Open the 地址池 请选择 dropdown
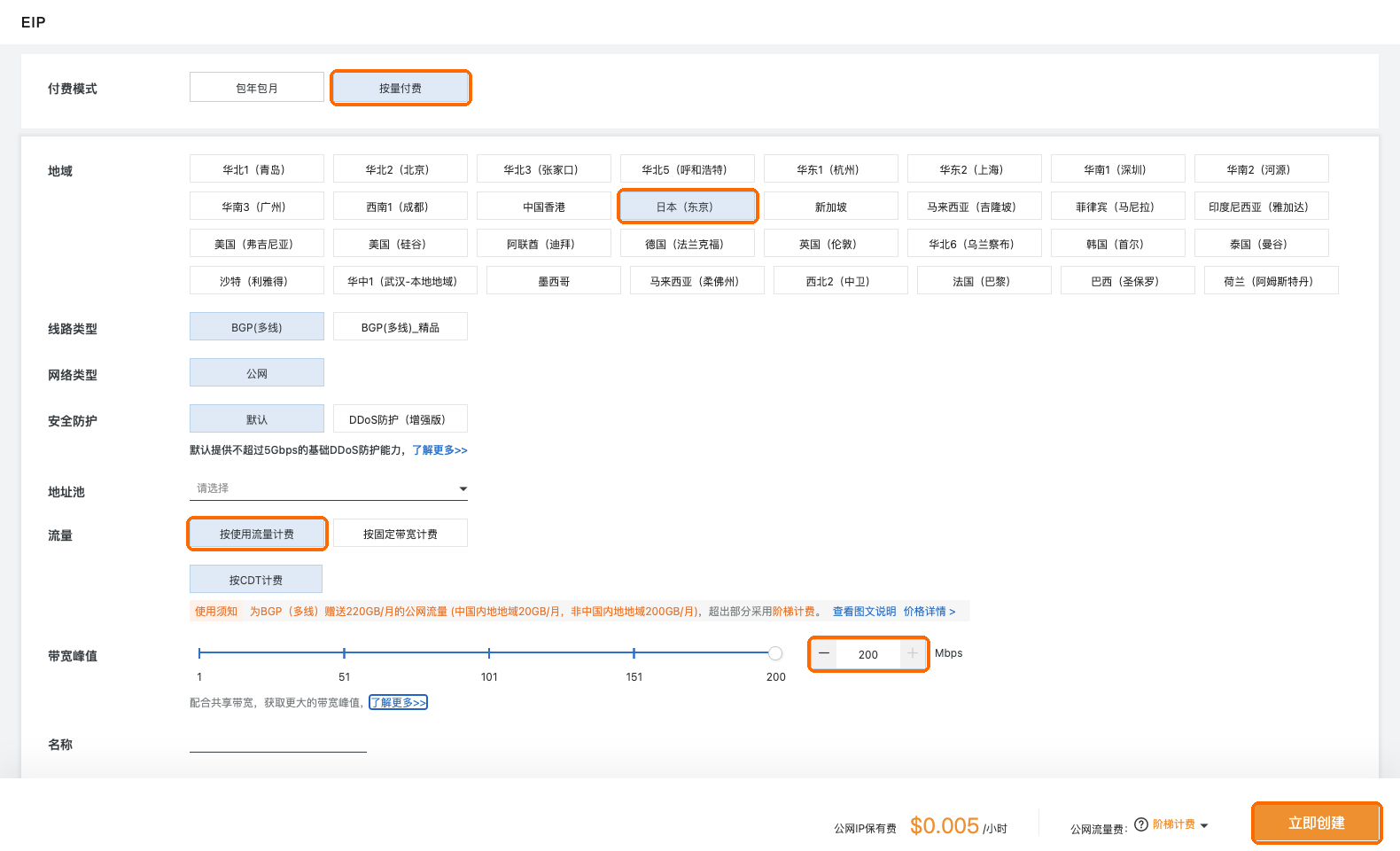This screenshot has width=1400, height=851. pyautogui.click(x=329, y=488)
